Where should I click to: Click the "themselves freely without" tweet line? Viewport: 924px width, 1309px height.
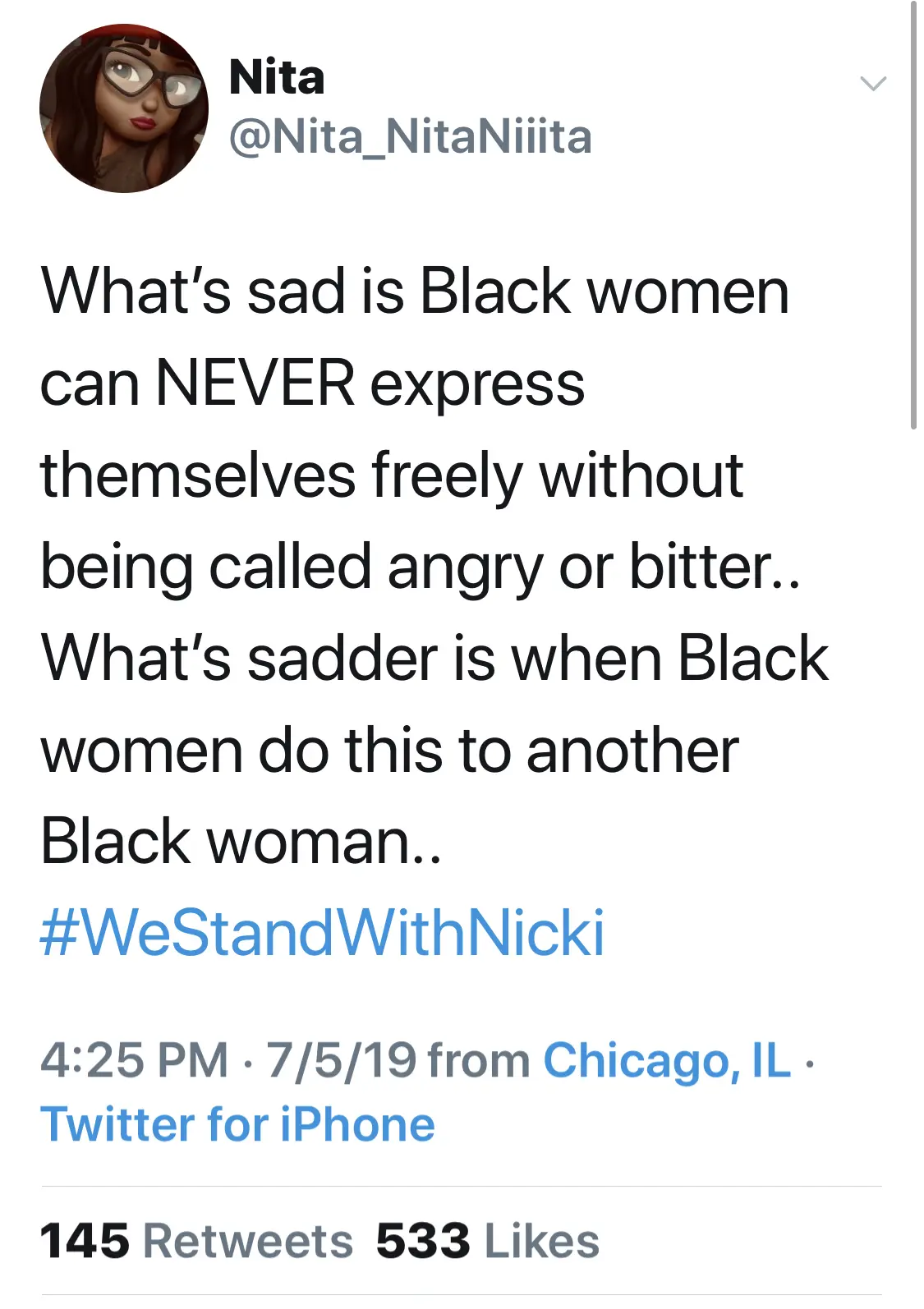[x=392, y=475]
